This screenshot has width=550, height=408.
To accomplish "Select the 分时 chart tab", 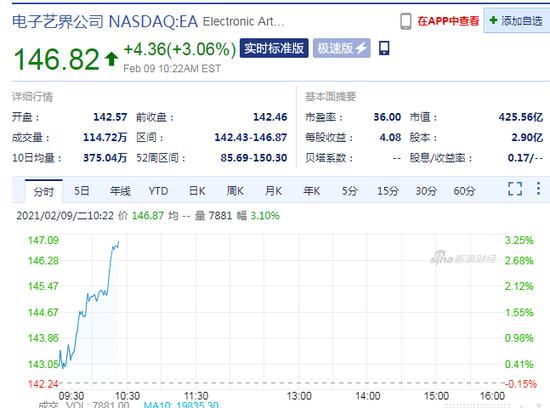I will tap(43, 191).
